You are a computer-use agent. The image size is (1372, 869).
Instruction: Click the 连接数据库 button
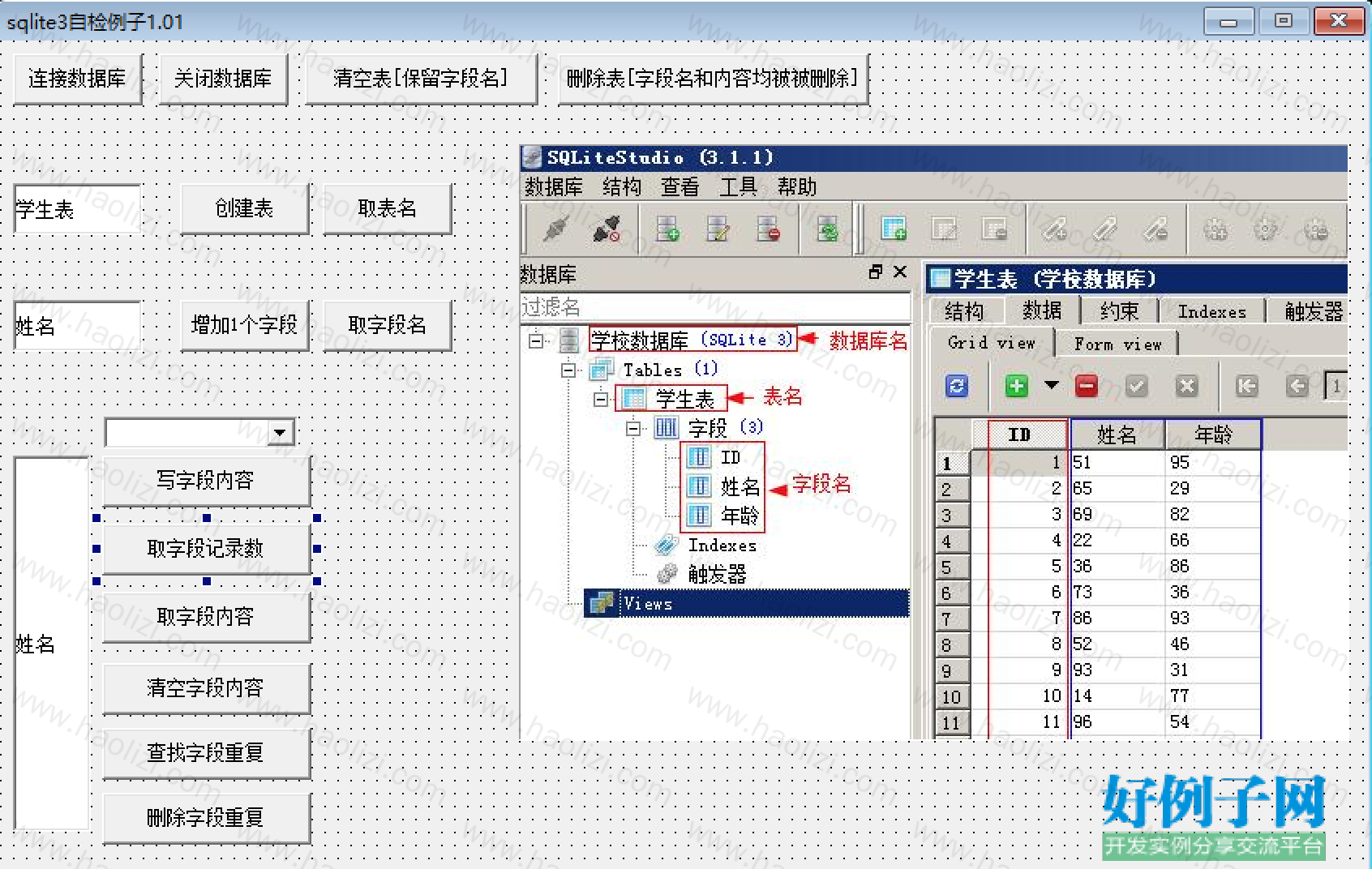point(78,79)
